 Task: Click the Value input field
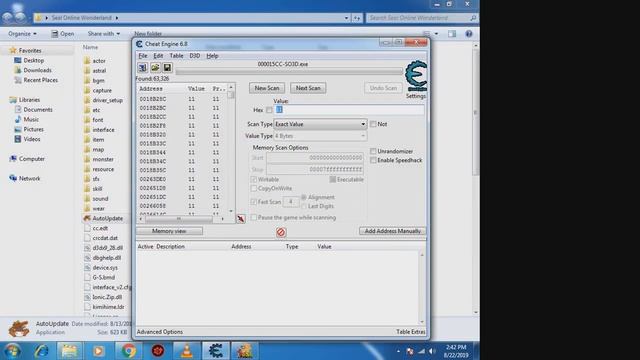[x=349, y=110]
